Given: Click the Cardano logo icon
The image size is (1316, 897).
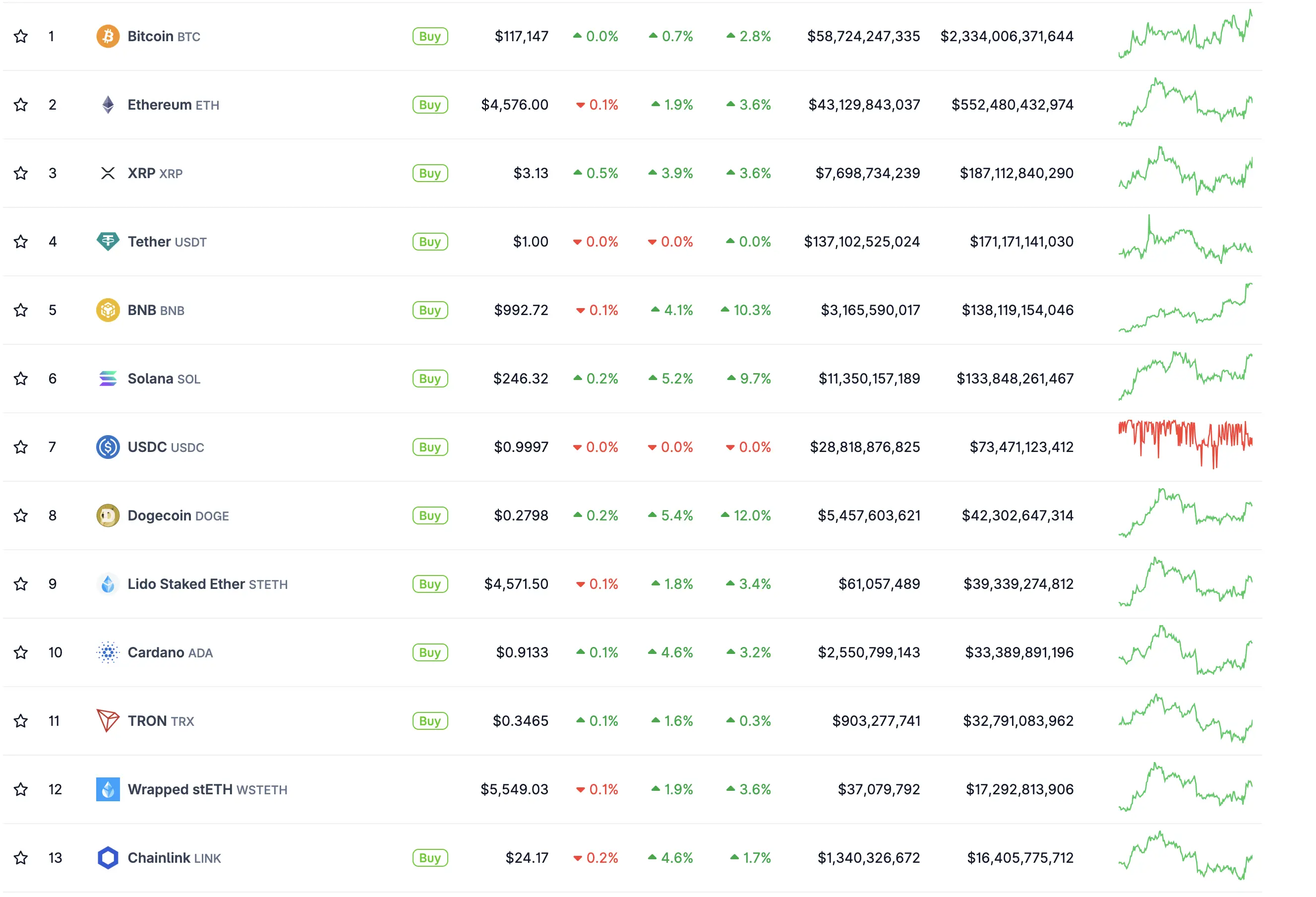Looking at the screenshot, I should tap(108, 653).
